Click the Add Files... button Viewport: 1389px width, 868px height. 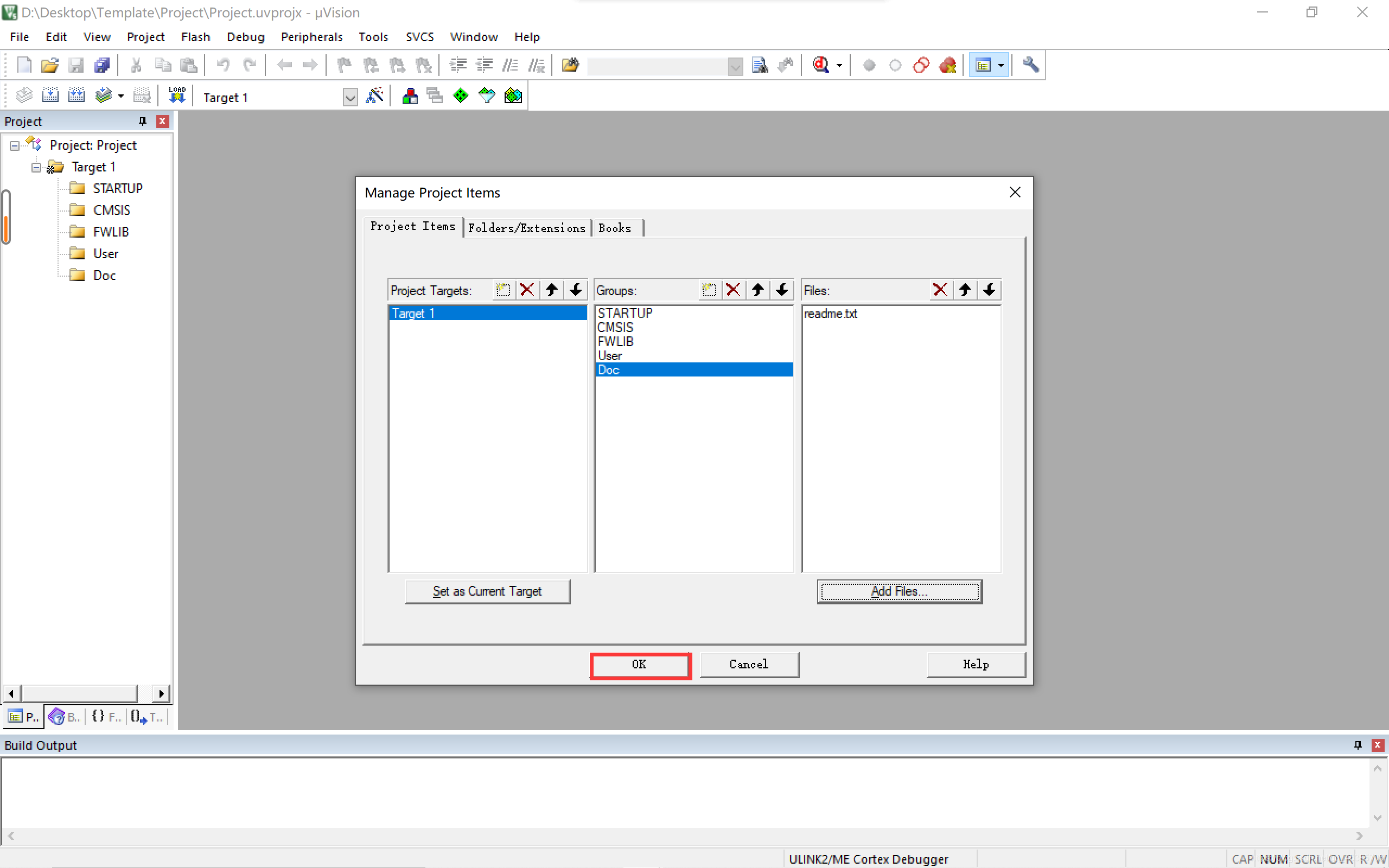coord(900,591)
